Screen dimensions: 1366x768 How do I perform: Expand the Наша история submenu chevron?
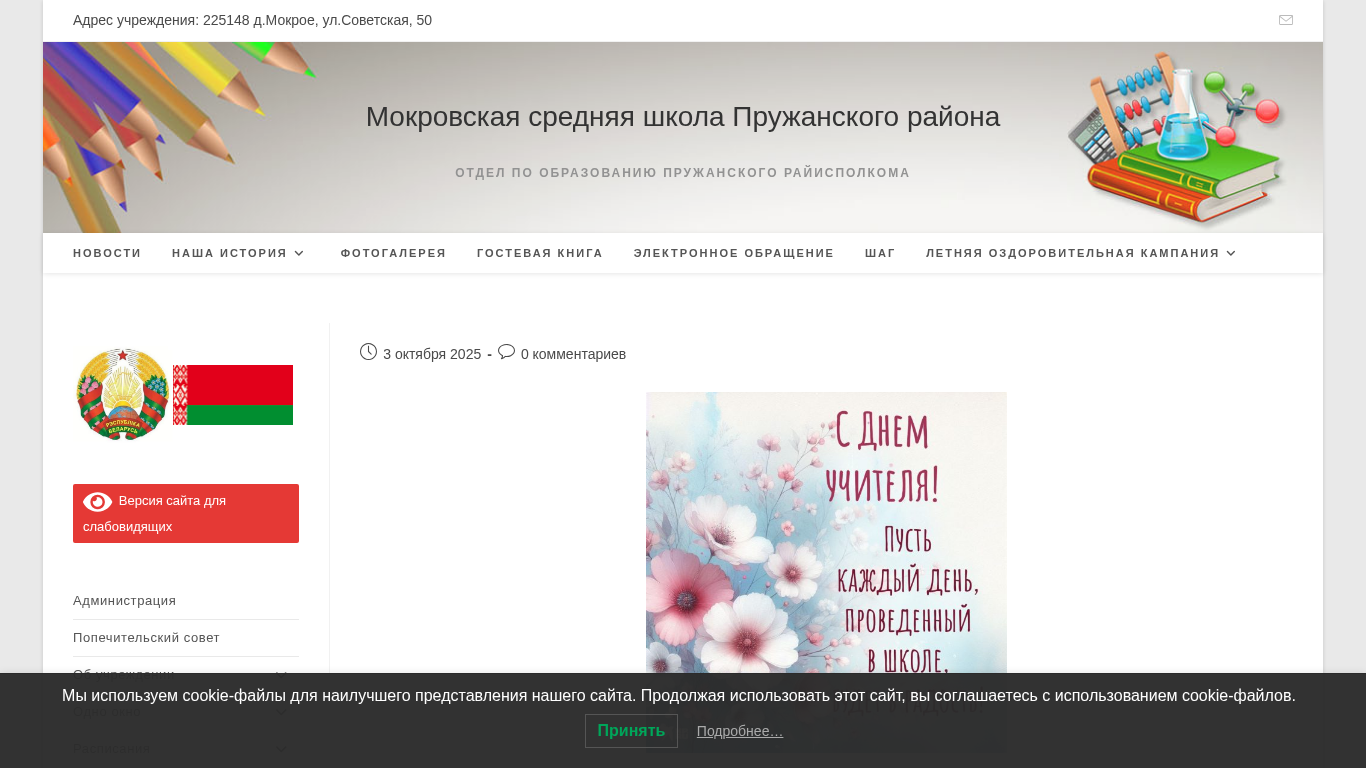298,253
